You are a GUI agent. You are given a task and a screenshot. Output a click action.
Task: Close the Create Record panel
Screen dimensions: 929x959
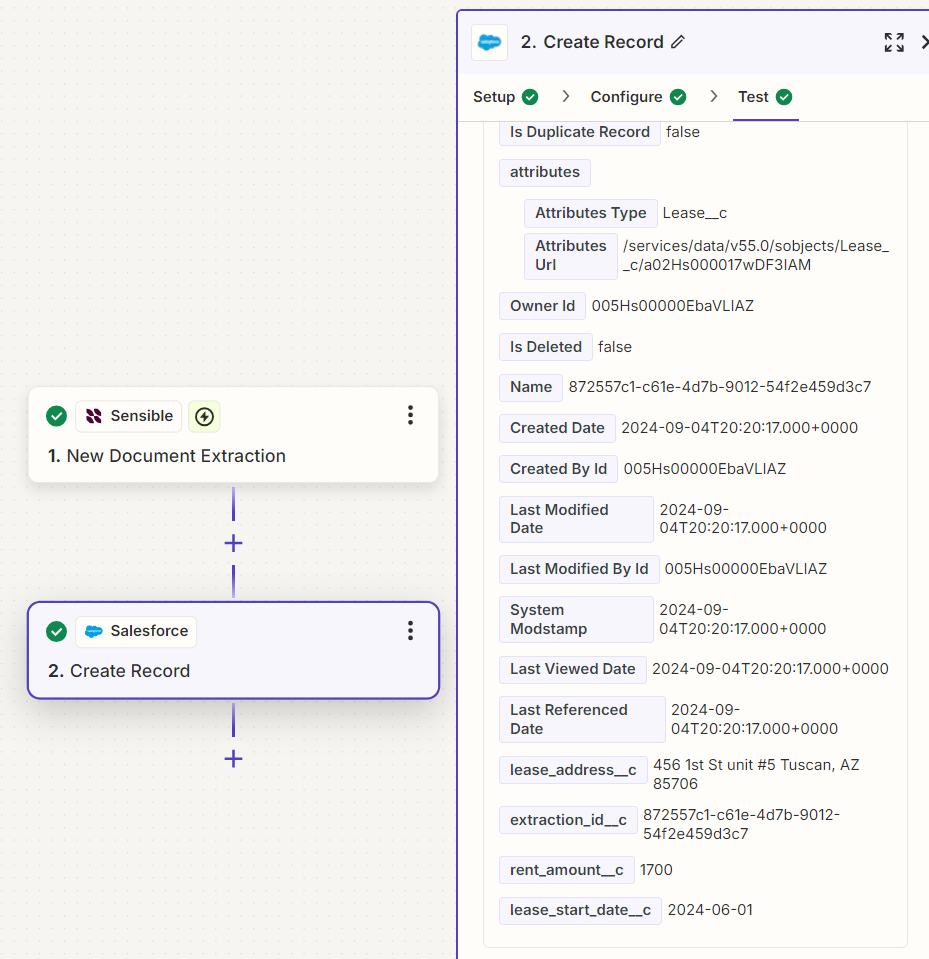[924, 42]
